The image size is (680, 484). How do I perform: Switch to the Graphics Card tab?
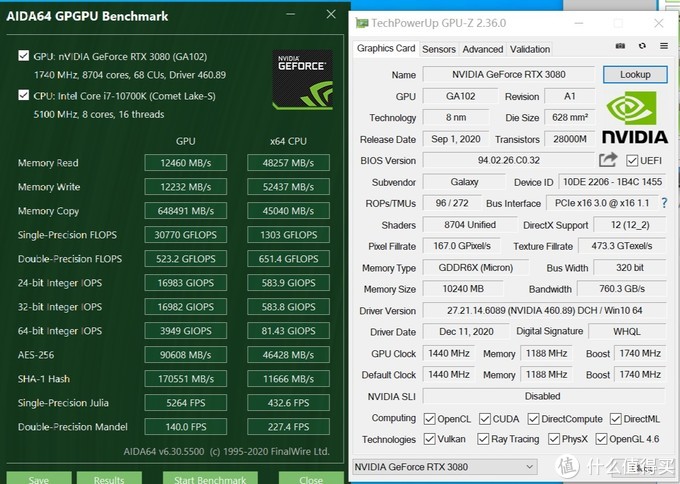pos(386,48)
